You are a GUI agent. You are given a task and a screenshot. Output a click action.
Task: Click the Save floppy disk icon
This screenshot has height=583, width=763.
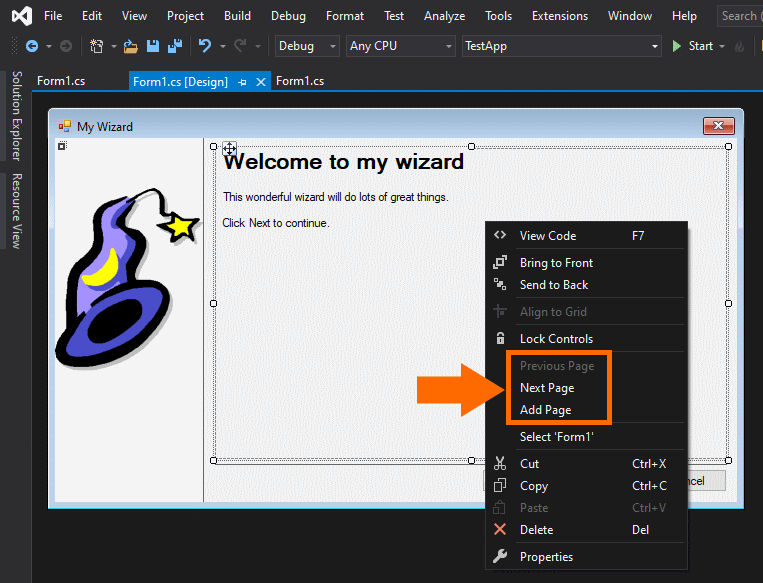(153, 46)
